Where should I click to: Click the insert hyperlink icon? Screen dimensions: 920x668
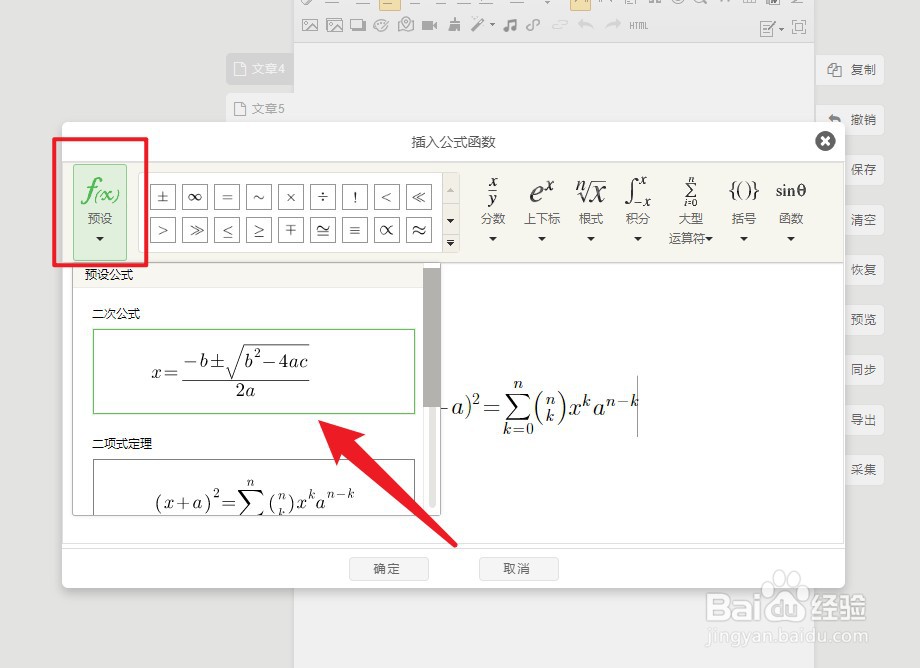533,25
